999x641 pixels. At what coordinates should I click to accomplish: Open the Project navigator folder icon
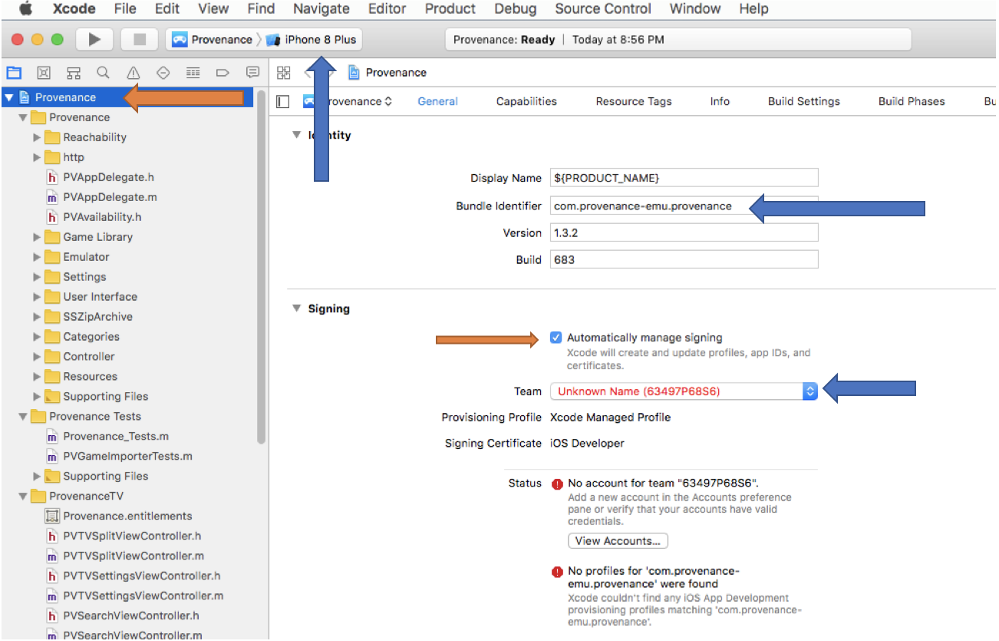(x=14, y=73)
